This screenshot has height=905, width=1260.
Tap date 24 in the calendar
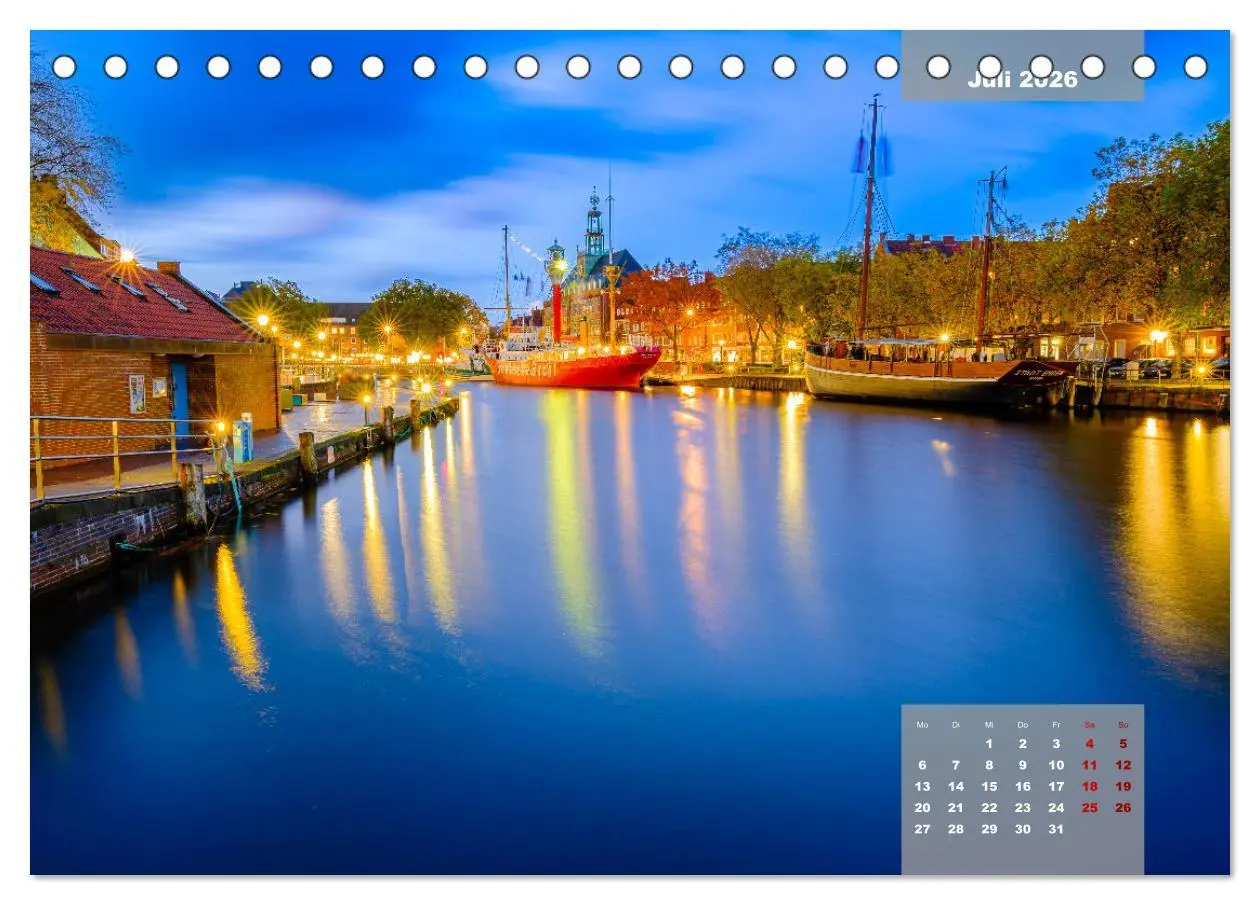1056,808
